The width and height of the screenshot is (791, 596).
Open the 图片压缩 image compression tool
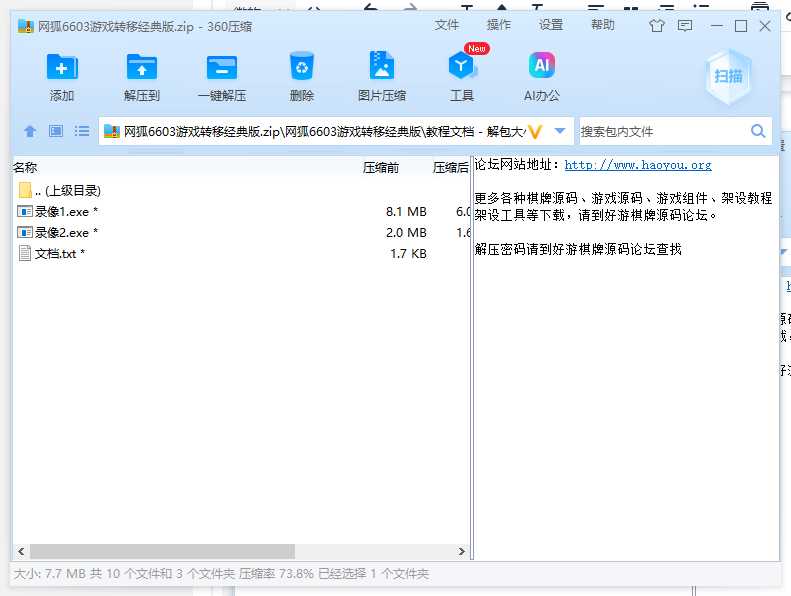click(x=382, y=66)
